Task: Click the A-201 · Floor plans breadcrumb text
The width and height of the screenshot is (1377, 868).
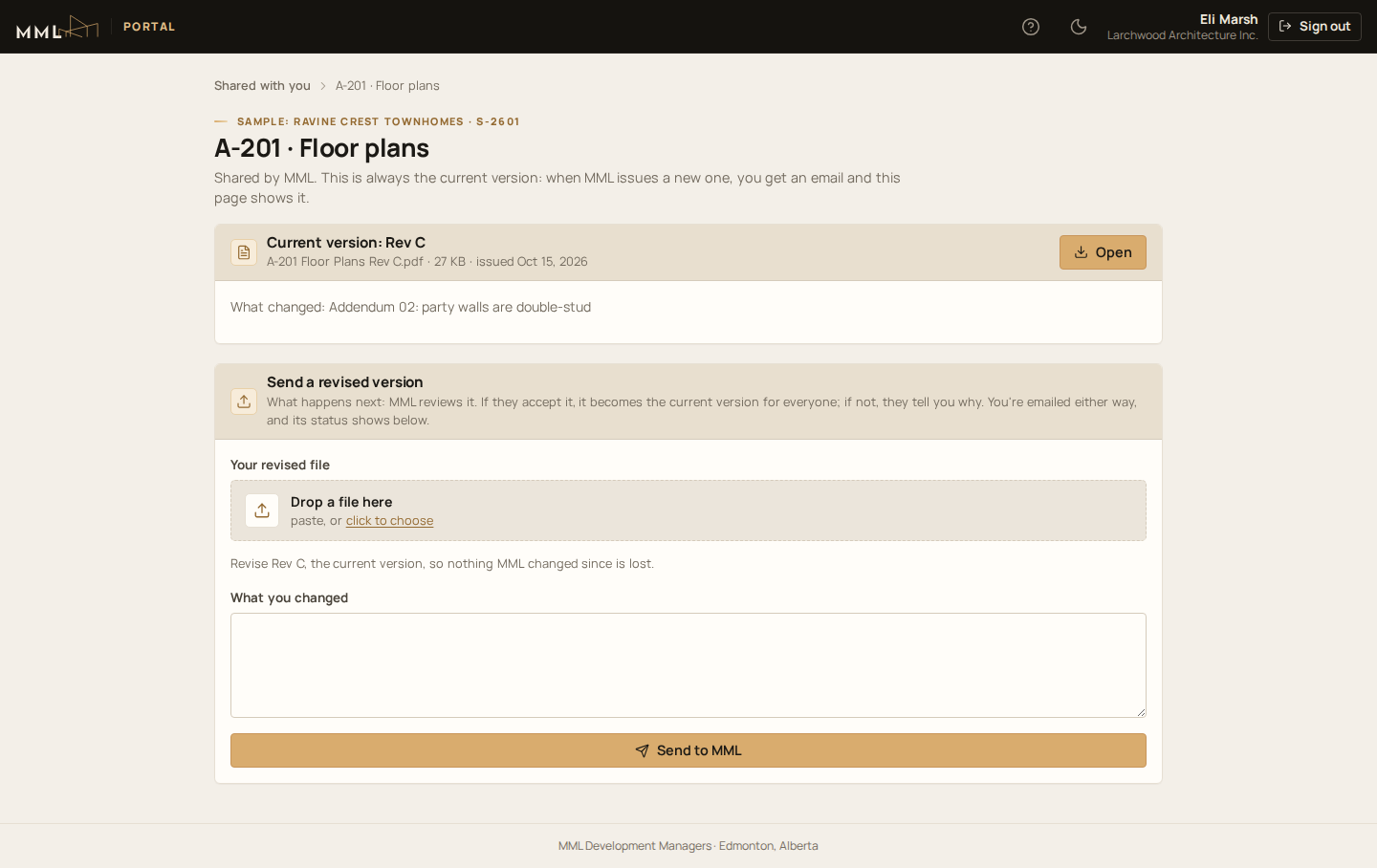Action: [387, 86]
